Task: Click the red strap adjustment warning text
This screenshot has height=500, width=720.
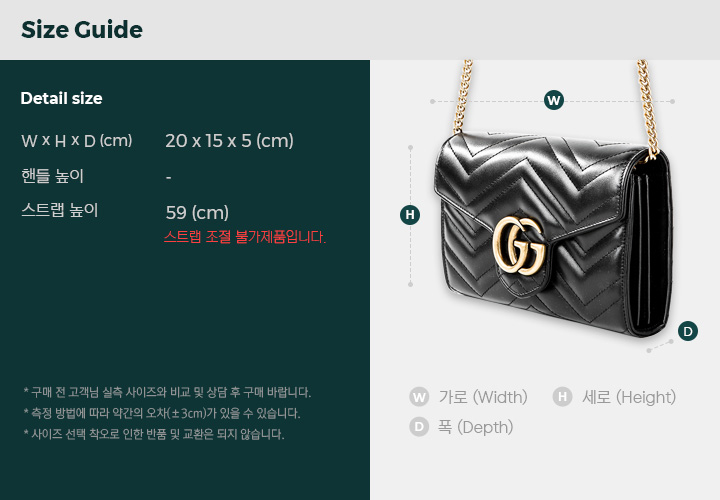Action: click(x=245, y=237)
